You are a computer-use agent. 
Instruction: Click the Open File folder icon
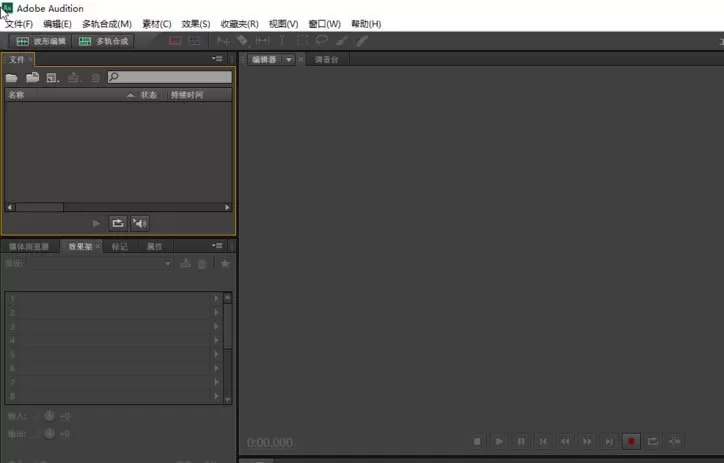[x=12, y=78]
